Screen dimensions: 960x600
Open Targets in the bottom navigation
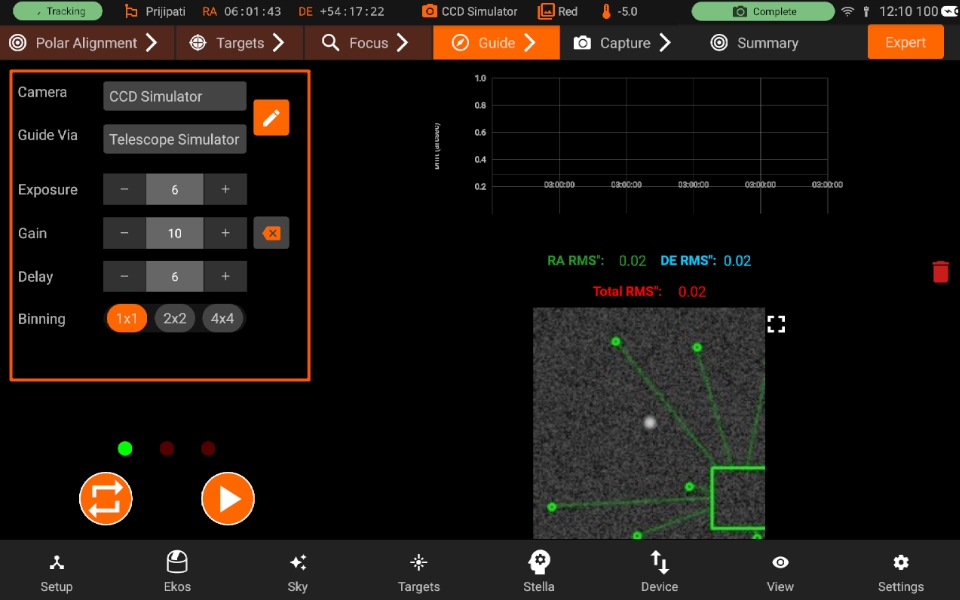419,572
